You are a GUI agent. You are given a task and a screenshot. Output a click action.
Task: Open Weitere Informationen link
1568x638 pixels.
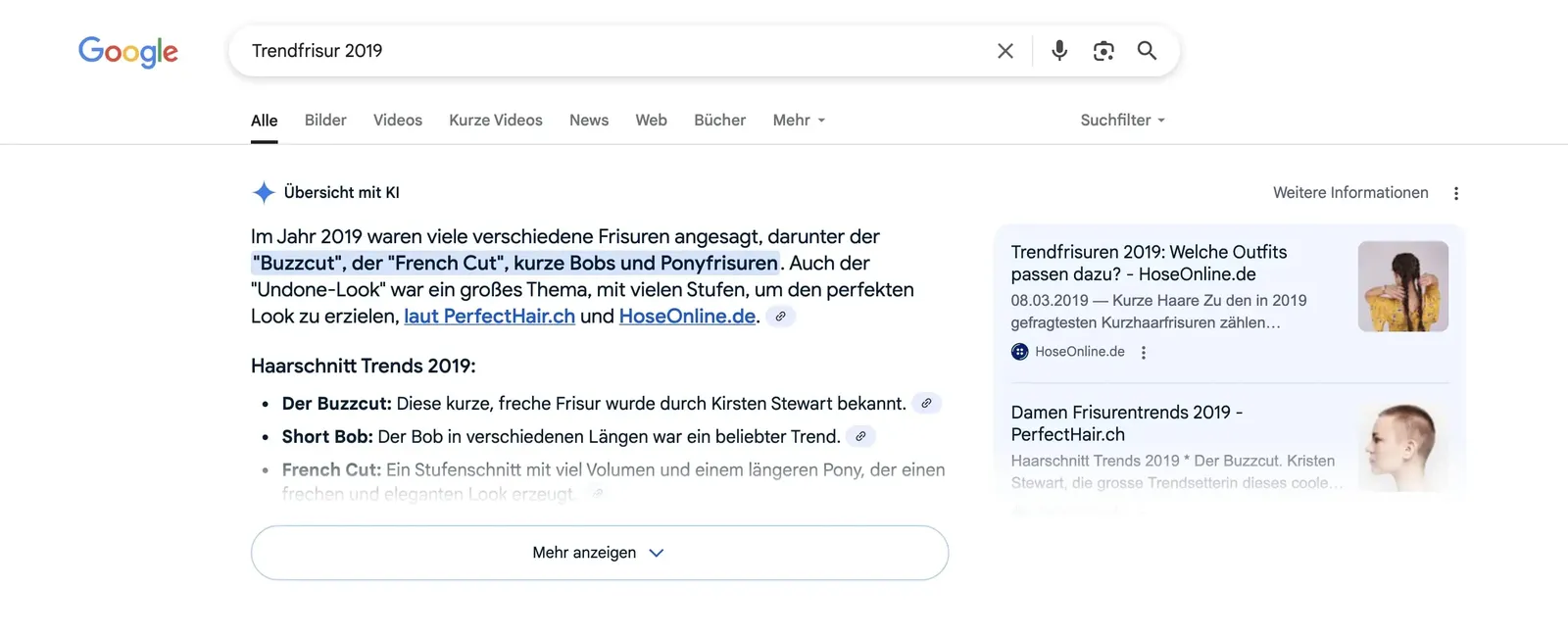1350,193
